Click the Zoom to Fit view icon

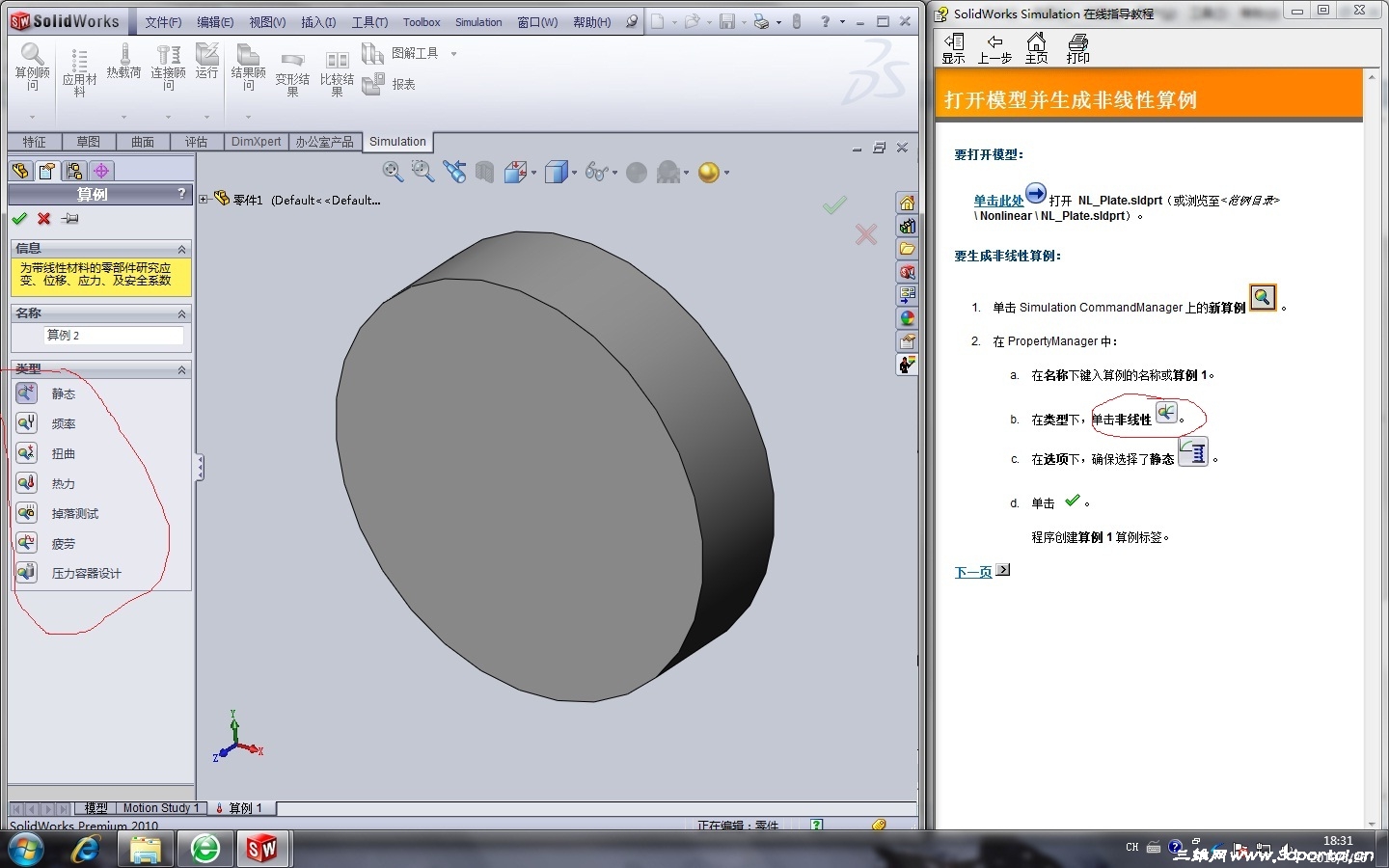point(393,172)
